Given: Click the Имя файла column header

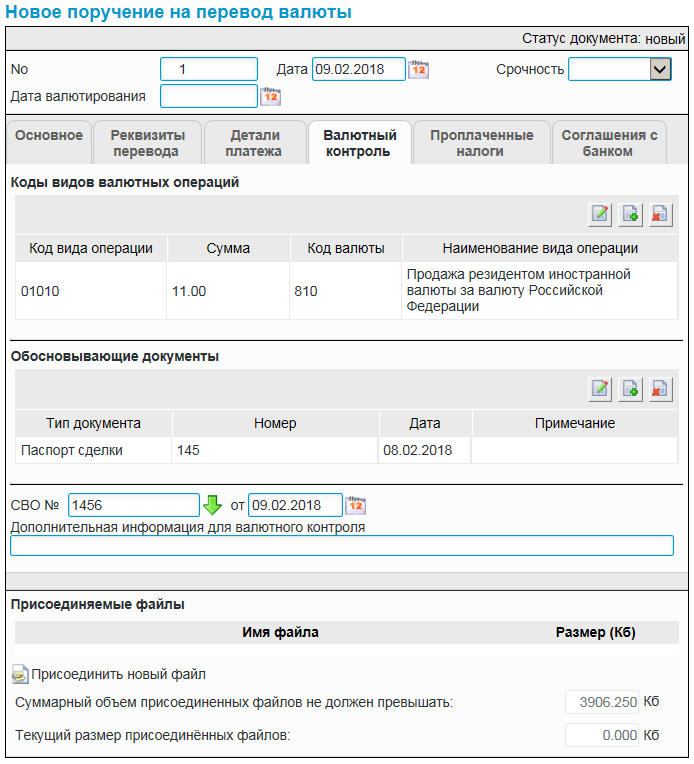Looking at the screenshot, I should (280, 632).
